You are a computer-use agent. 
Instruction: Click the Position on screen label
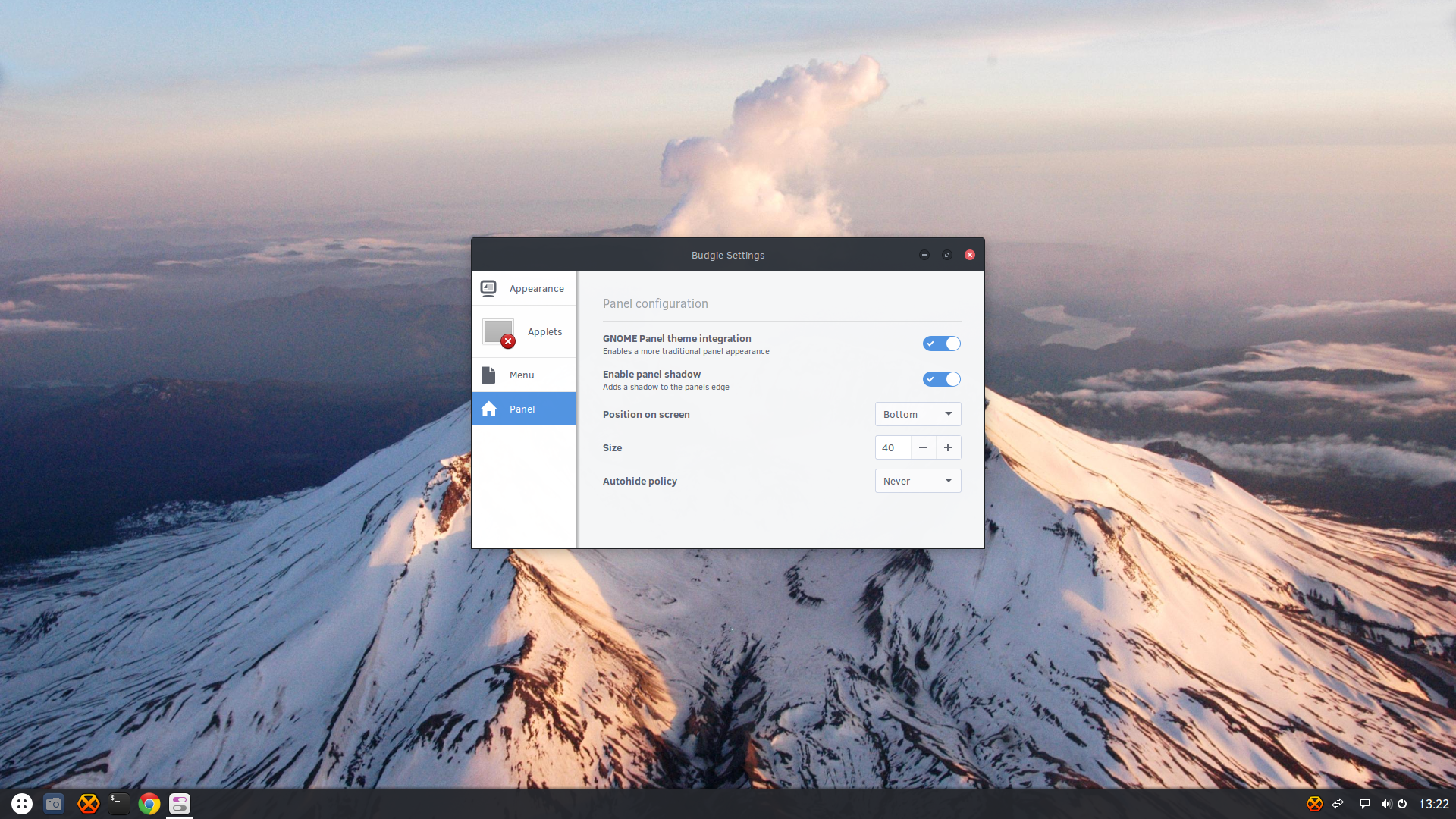tap(646, 414)
